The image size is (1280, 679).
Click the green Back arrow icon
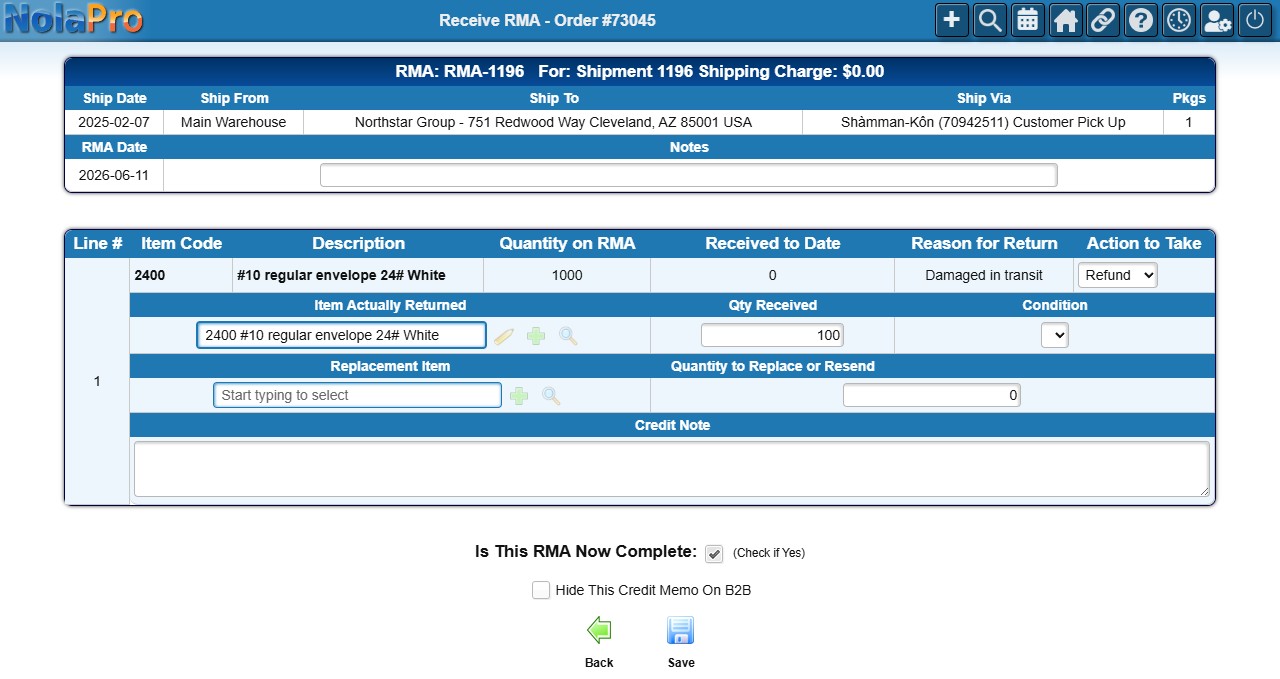[x=599, y=630]
